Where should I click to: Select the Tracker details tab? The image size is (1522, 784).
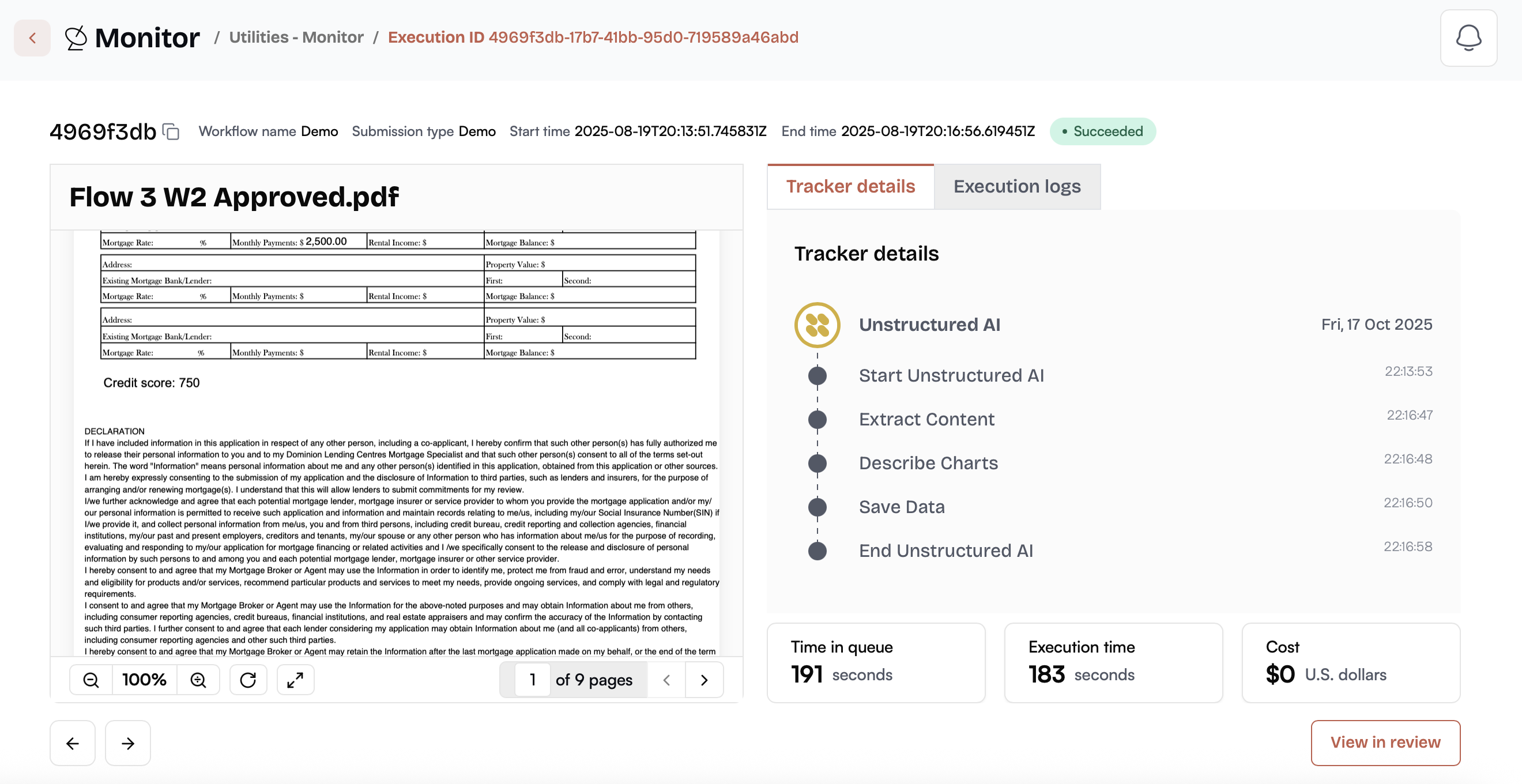850,187
